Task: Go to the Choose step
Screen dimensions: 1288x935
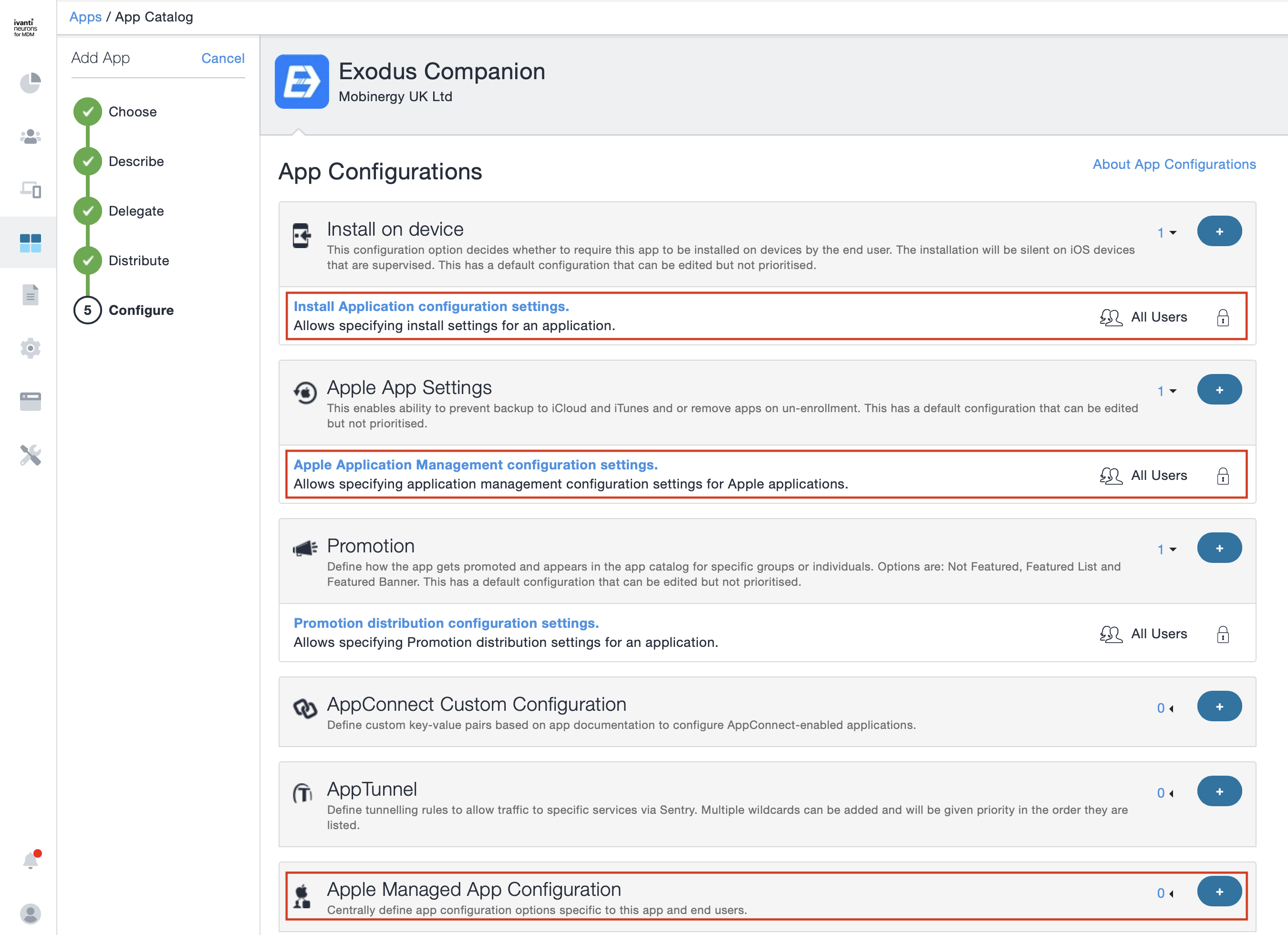Action: pyautogui.click(x=115, y=112)
